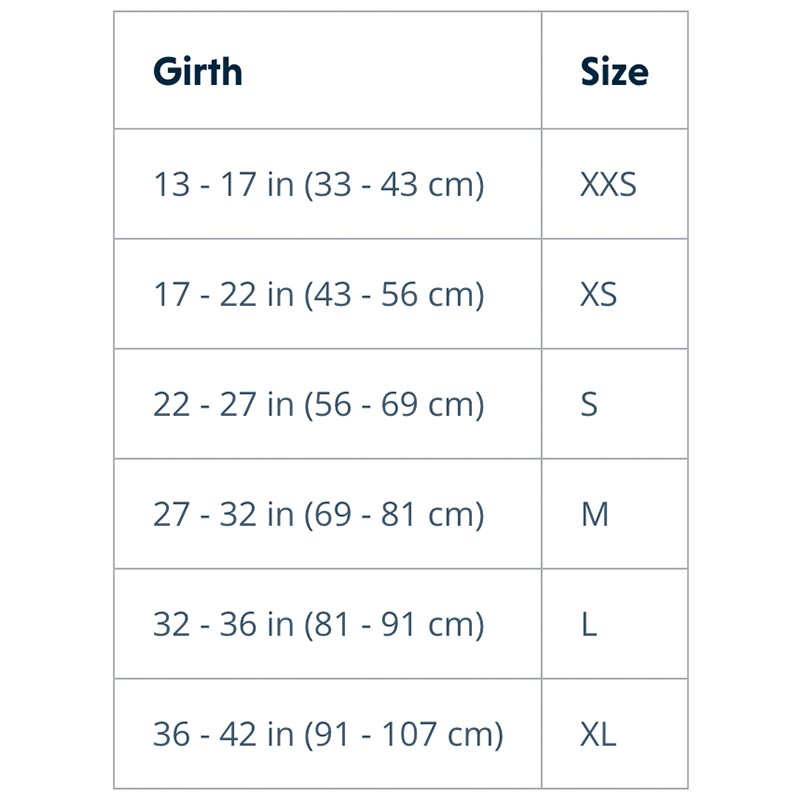The image size is (800, 800).
Task: Select the 32 - 36 in girth cell
Action: pos(328,623)
